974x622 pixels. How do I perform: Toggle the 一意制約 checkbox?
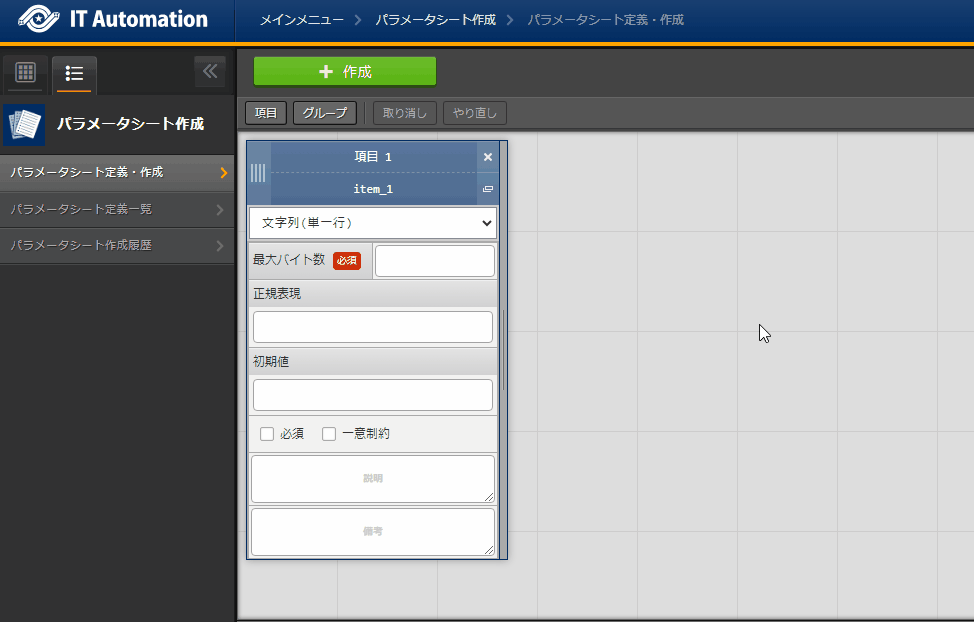tap(329, 434)
